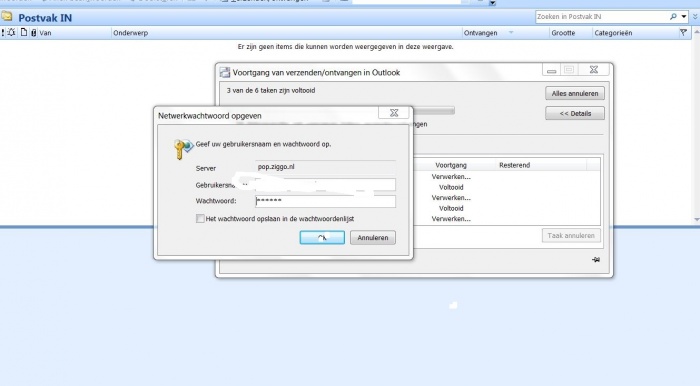The height and width of the screenshot is (386, 700).
Task: Click the magnifier icon in the search box
Action: (673, 17)
